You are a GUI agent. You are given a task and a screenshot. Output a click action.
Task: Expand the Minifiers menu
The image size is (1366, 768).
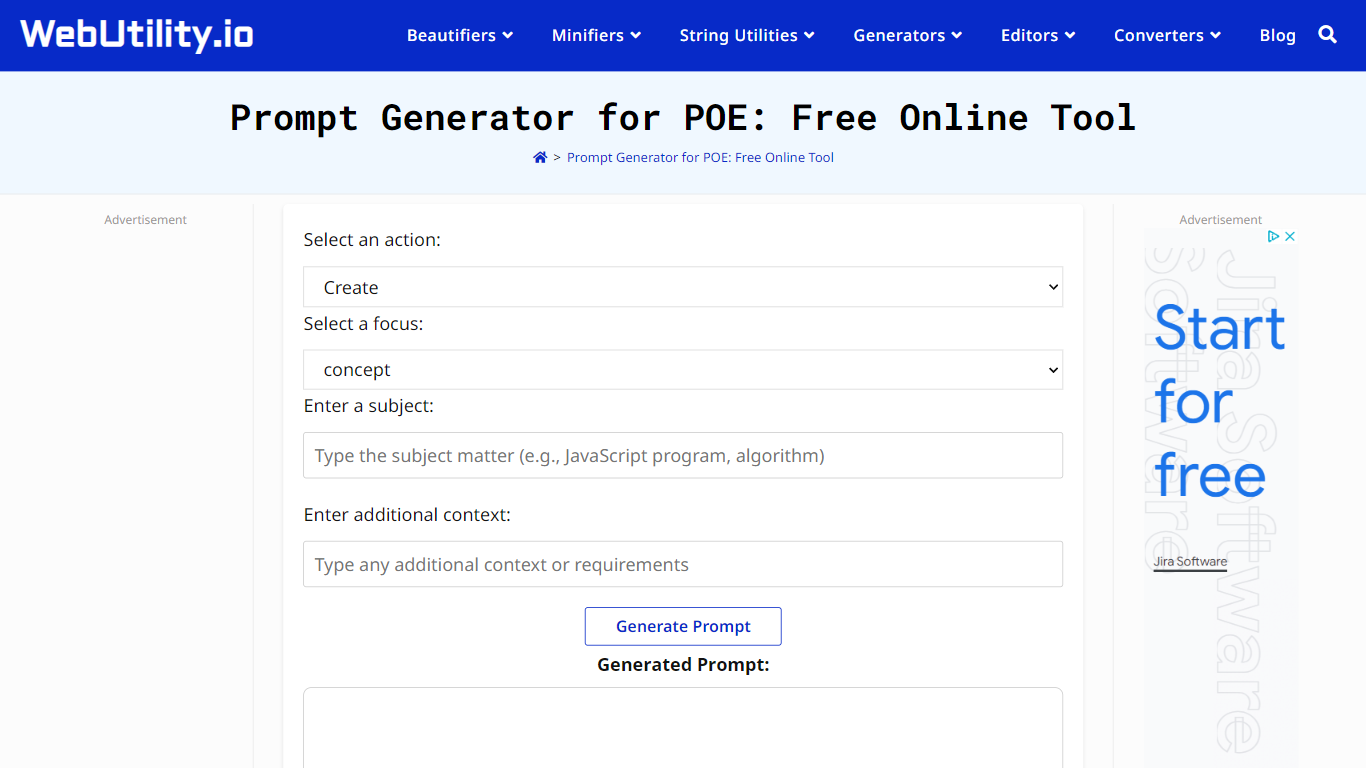click(x=596, y=35)
